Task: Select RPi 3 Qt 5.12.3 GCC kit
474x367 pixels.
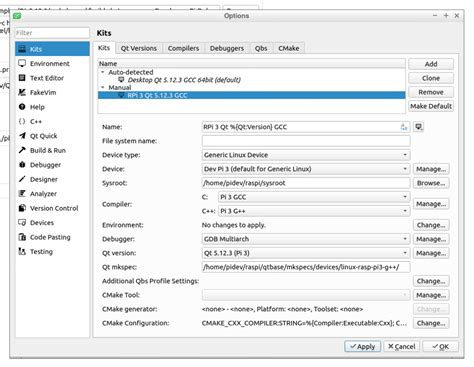Action: (x=252, y=95)
